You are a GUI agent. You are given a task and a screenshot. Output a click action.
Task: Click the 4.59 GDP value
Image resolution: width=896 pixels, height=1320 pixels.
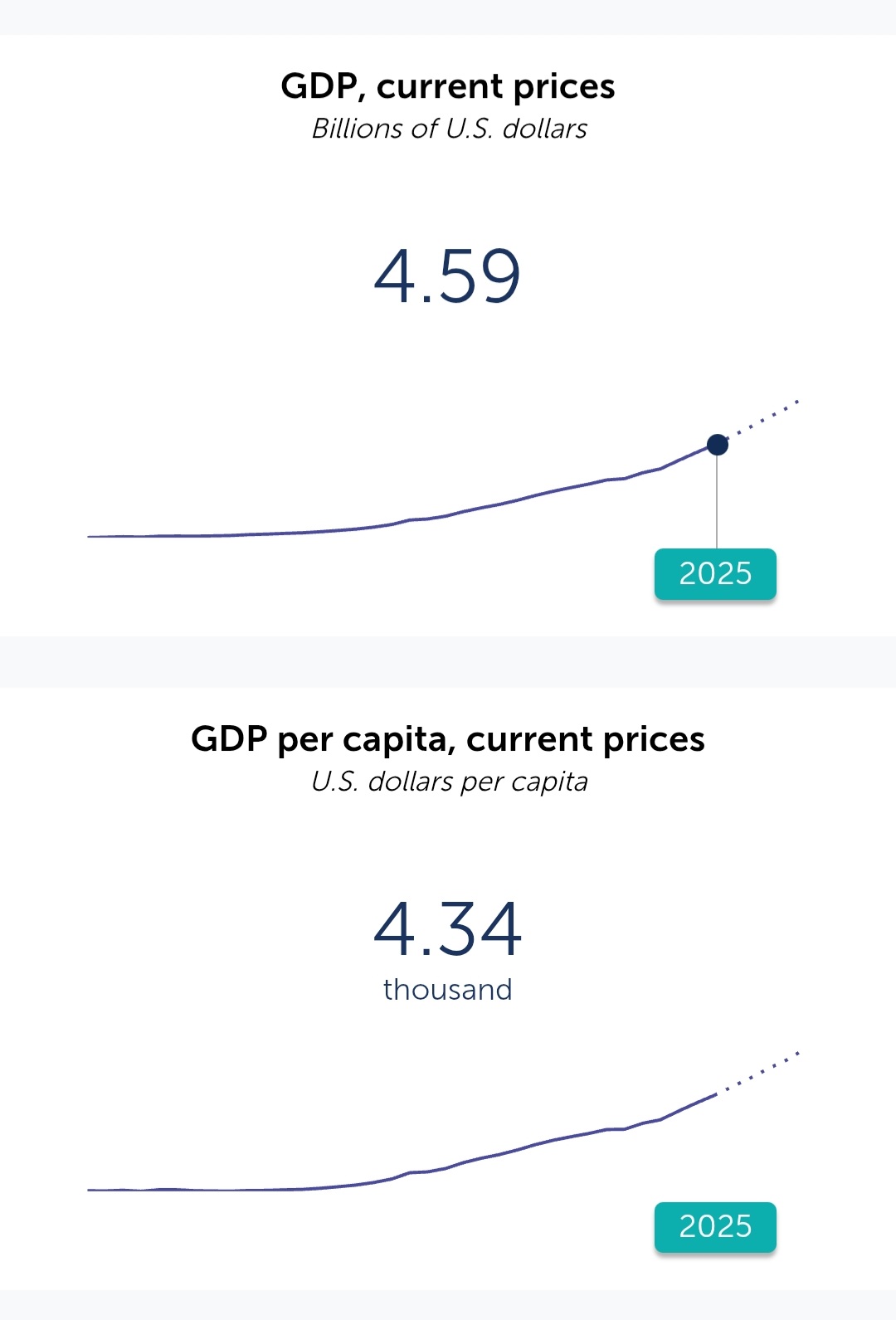pos(447,276)
